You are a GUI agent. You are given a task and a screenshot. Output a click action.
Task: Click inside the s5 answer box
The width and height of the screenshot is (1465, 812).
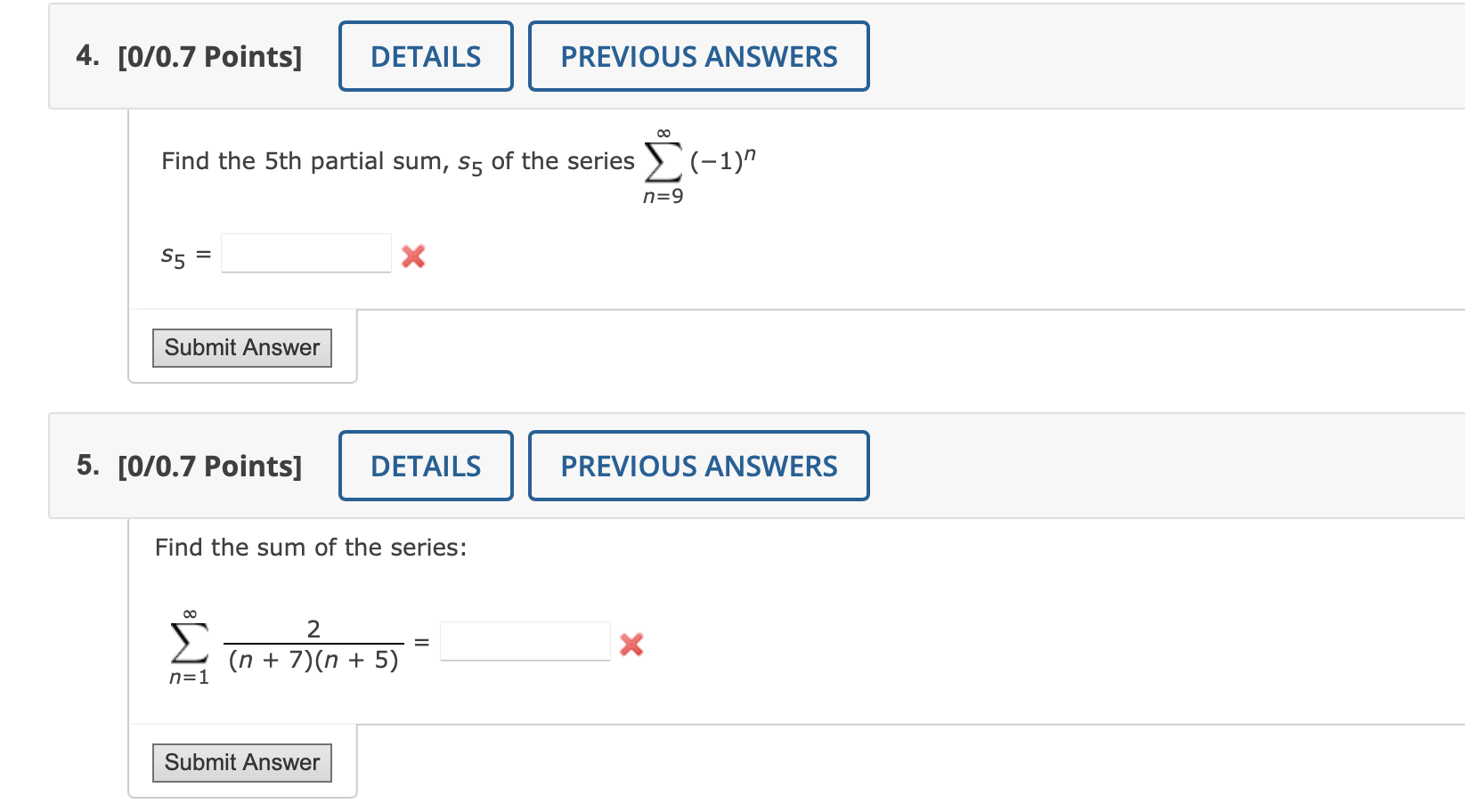pos(305,253)
